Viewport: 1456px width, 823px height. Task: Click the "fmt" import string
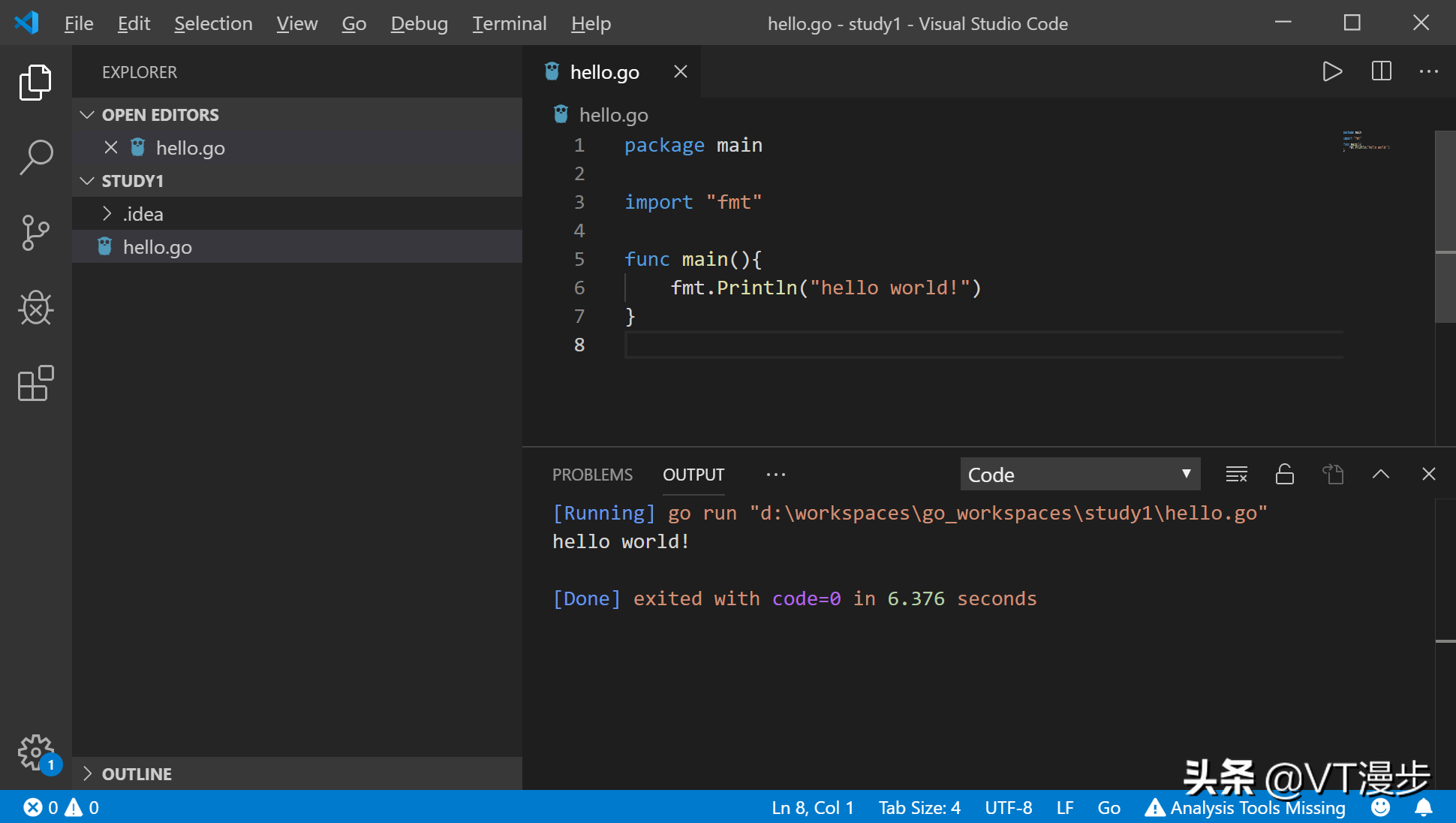(x=734, y=202)
